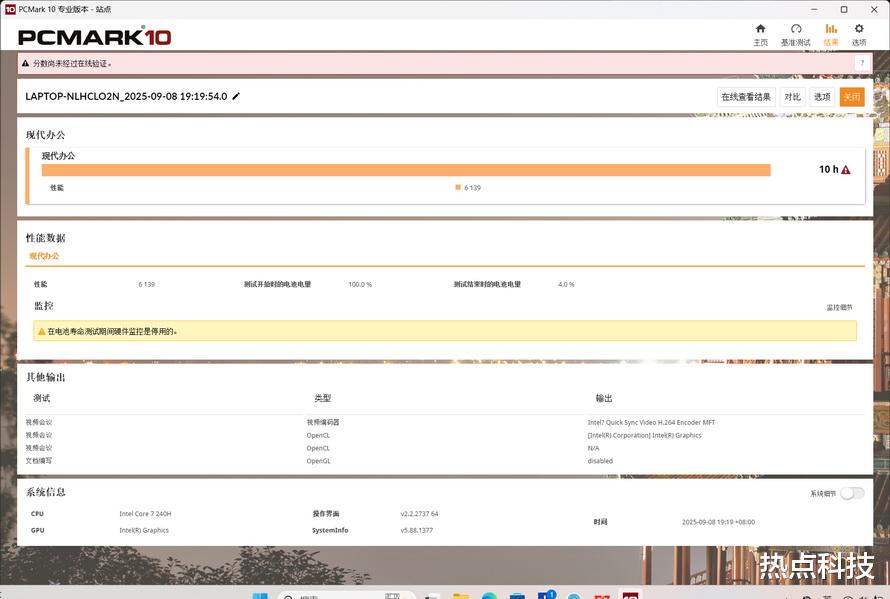Click the result name LAPTOP-NLHCLO2N_2025-09-08 19:19:54.0
Image resolution: width=890 pixels, height=599 pixels.
126,96
